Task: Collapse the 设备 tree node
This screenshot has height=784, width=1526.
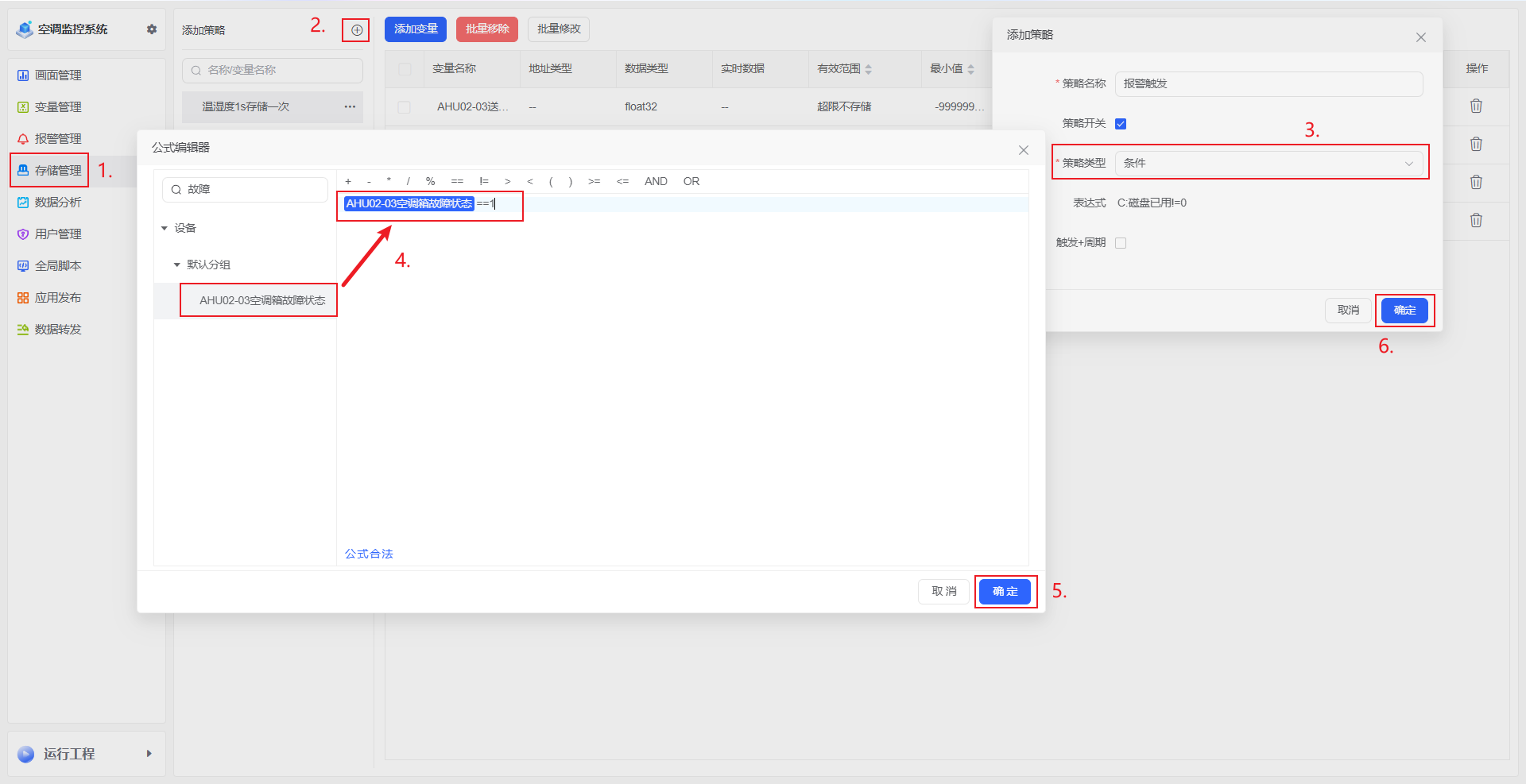Action: 165,229
